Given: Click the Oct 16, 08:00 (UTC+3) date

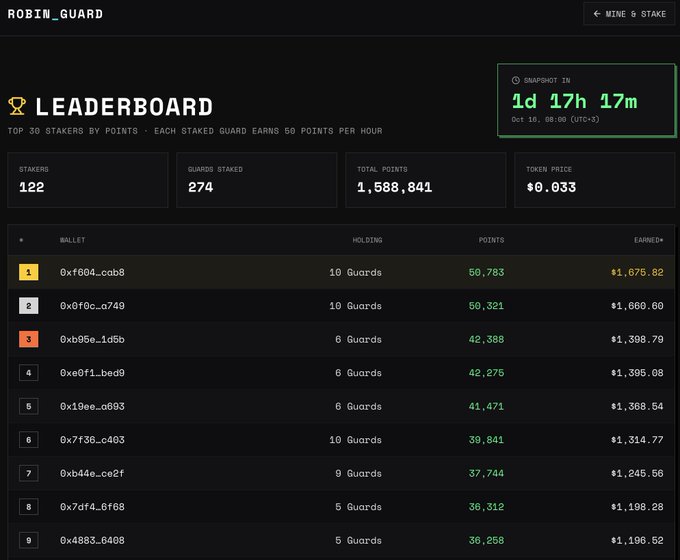Looking at the screenshot, I should pyautogui.click(x=555, y=119).
